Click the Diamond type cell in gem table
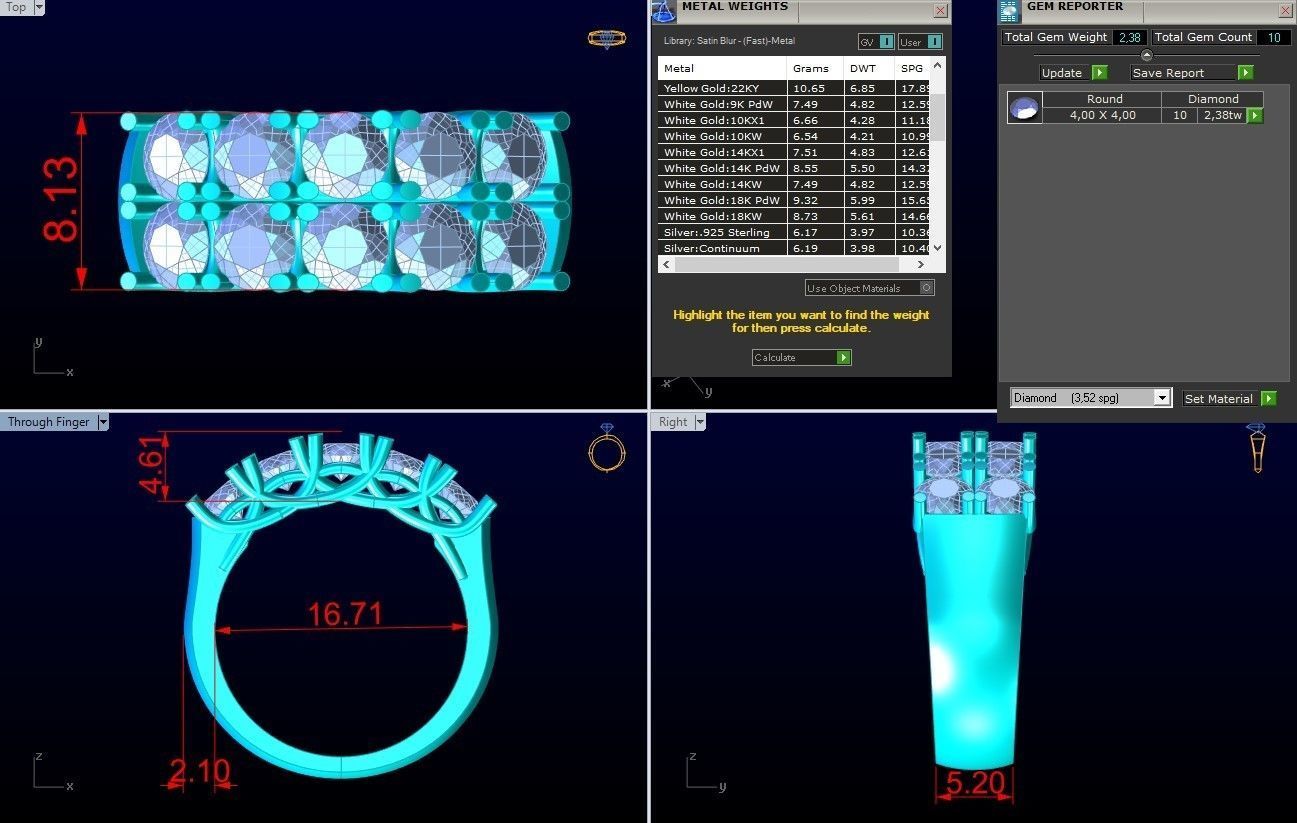Screen dimensions: 1297x823 point(1213,99)
